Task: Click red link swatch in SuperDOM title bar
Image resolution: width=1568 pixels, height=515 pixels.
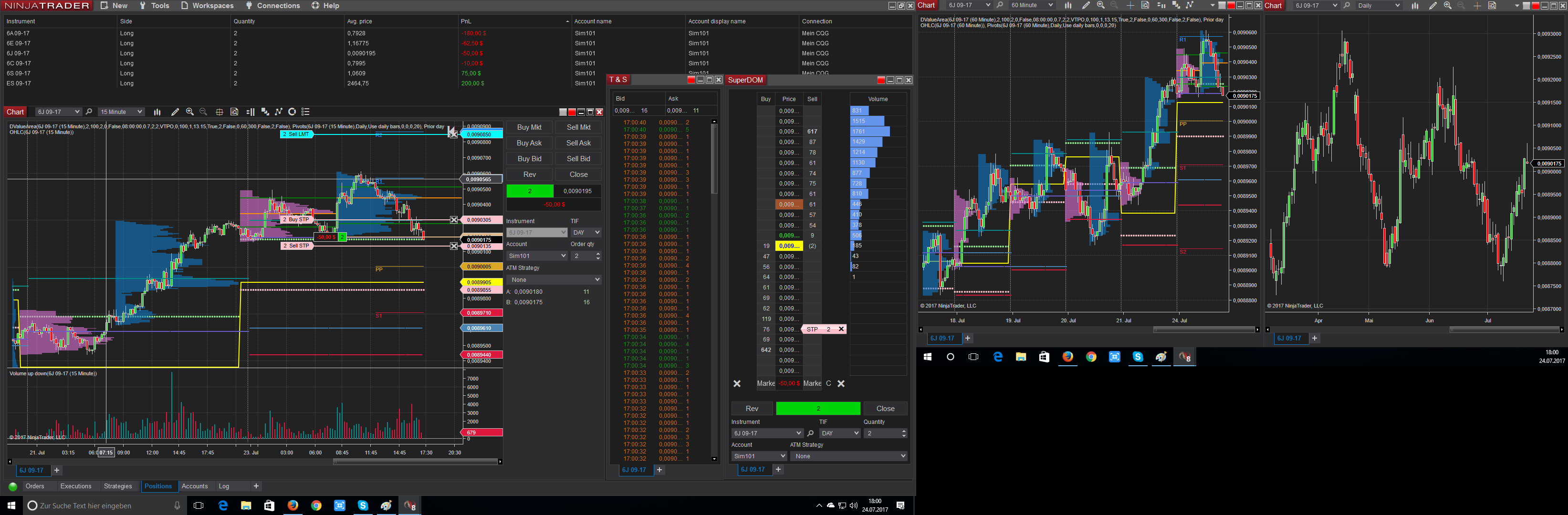Action: pyautogui.click(x=881, y=80)
